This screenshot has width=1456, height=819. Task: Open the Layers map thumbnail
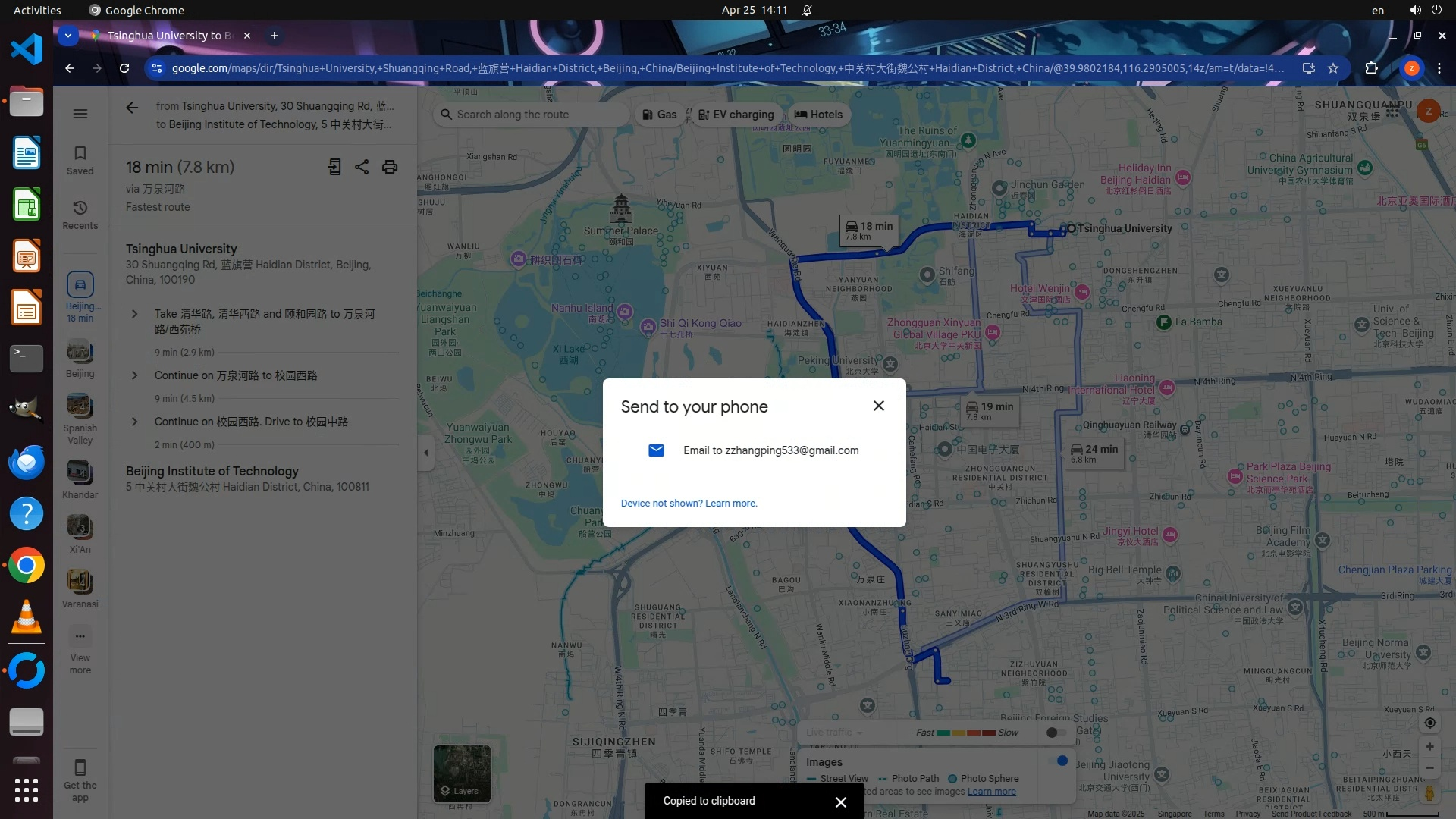click(462, 773)
